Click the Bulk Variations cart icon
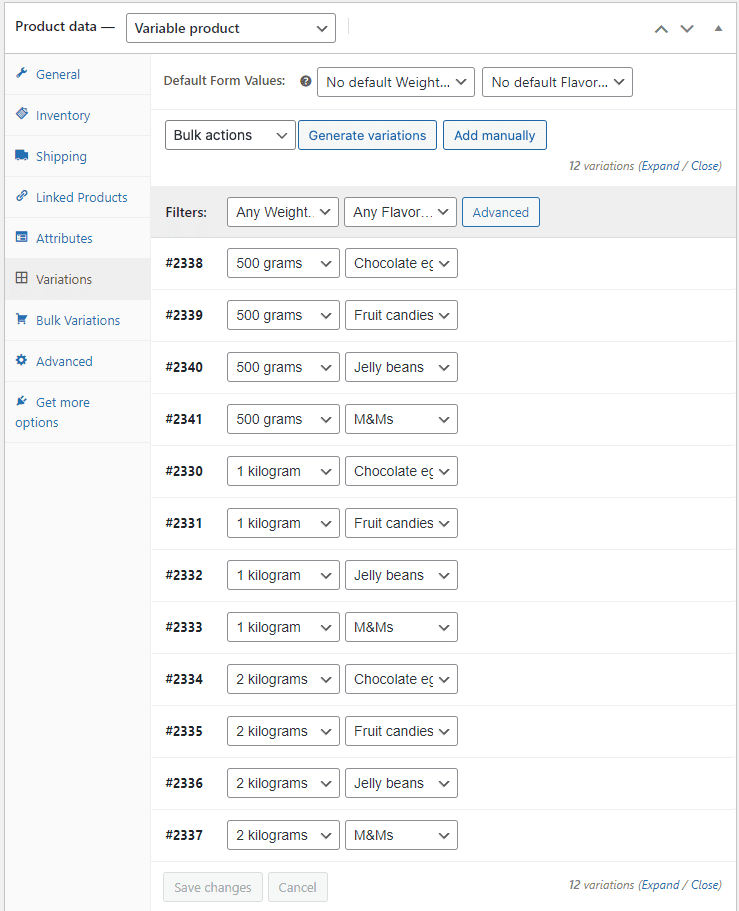The height and width of the screenshot is (911, 739). [22, 320]
